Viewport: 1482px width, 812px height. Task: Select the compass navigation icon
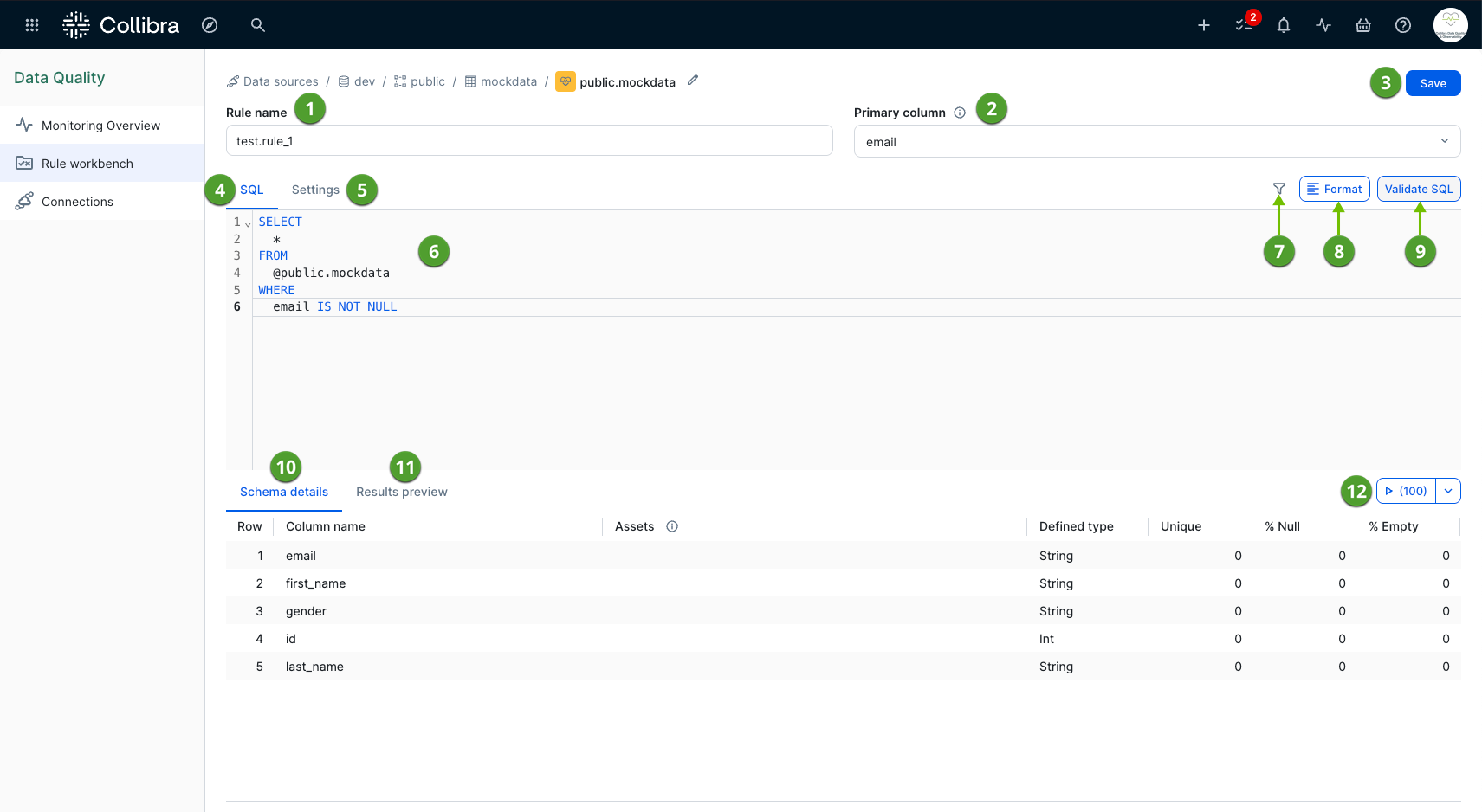(210, 25)
